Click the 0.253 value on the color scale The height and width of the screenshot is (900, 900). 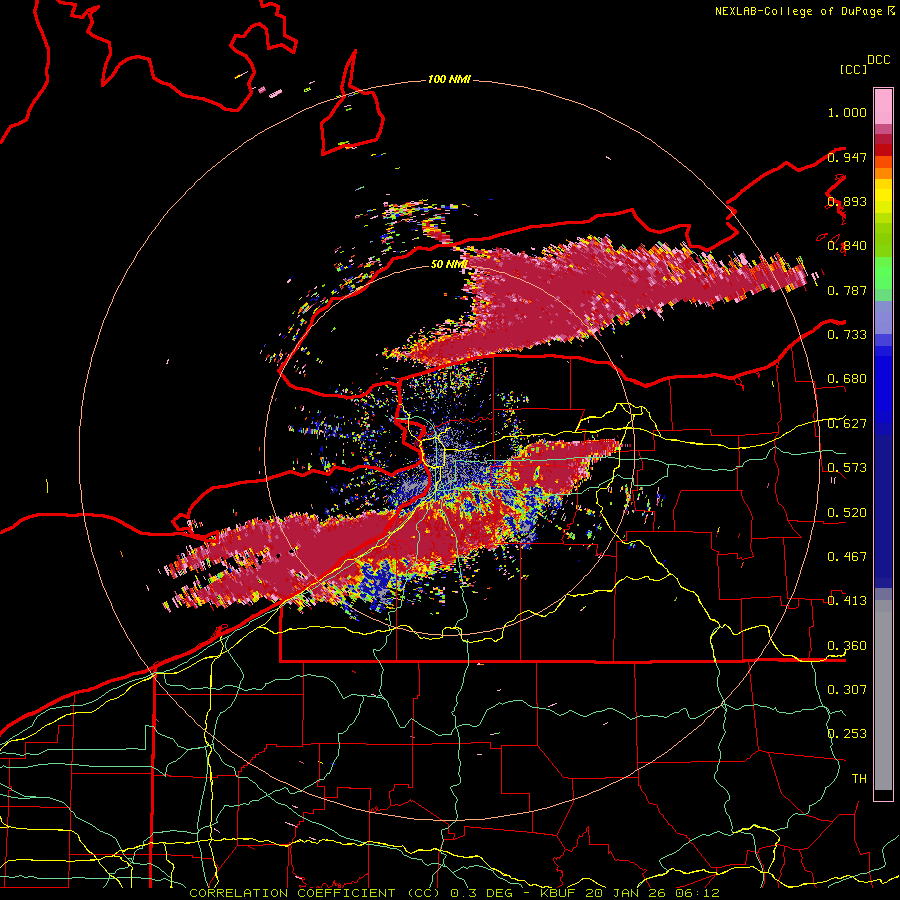[847, 734]
